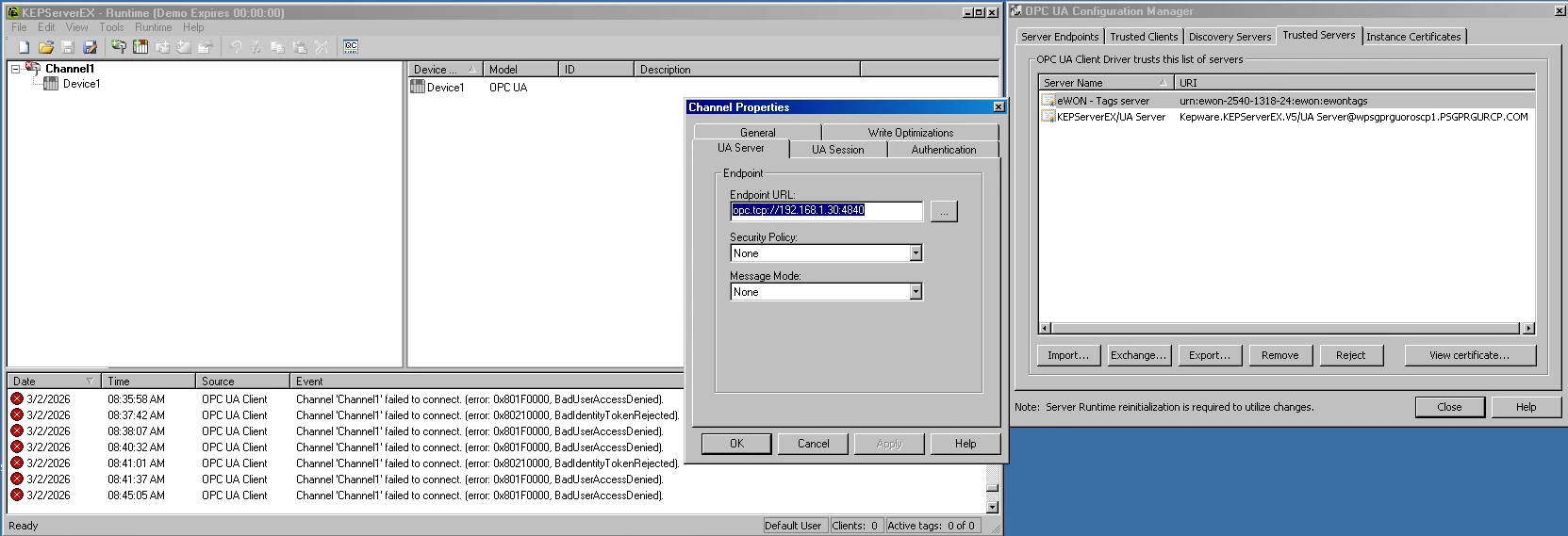Open the Tools menu
The image size is (1568, 536).
112,27
